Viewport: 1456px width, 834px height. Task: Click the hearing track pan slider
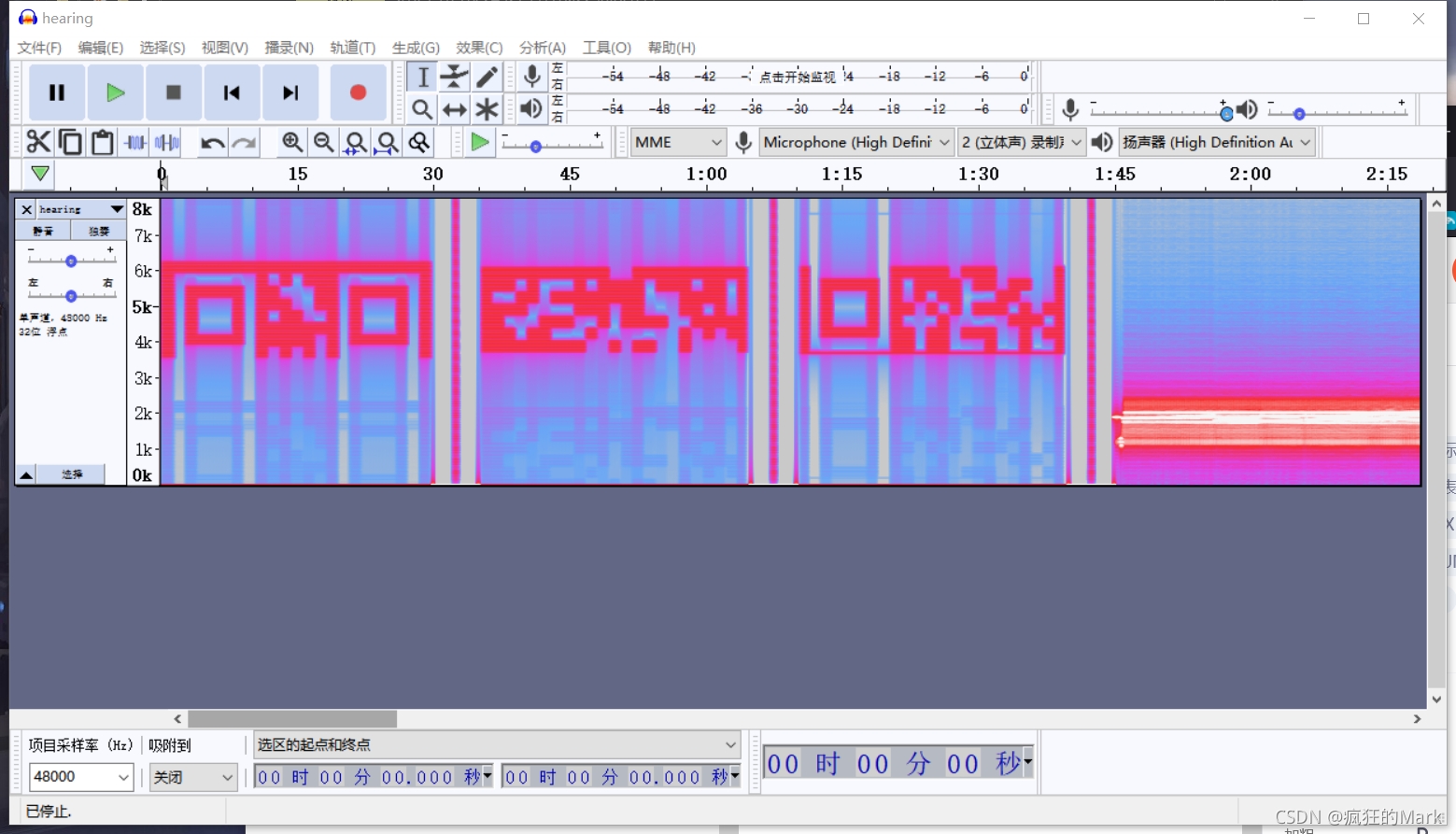71,295
